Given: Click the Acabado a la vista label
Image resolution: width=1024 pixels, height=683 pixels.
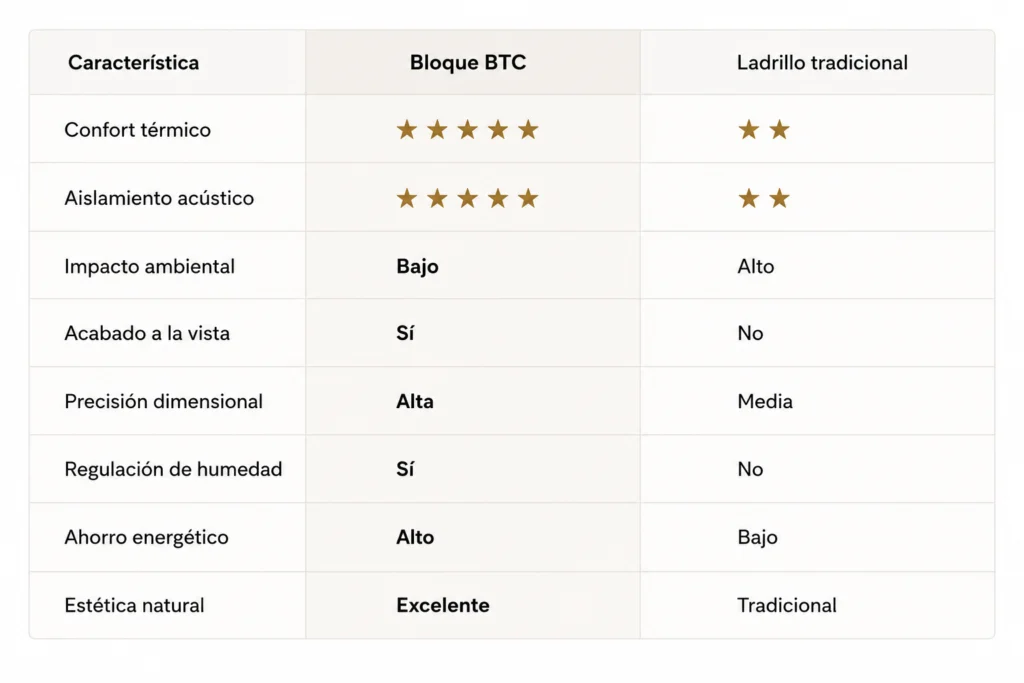Looking at the screenshot, I should pyautogui.click(x=147, y=334).
